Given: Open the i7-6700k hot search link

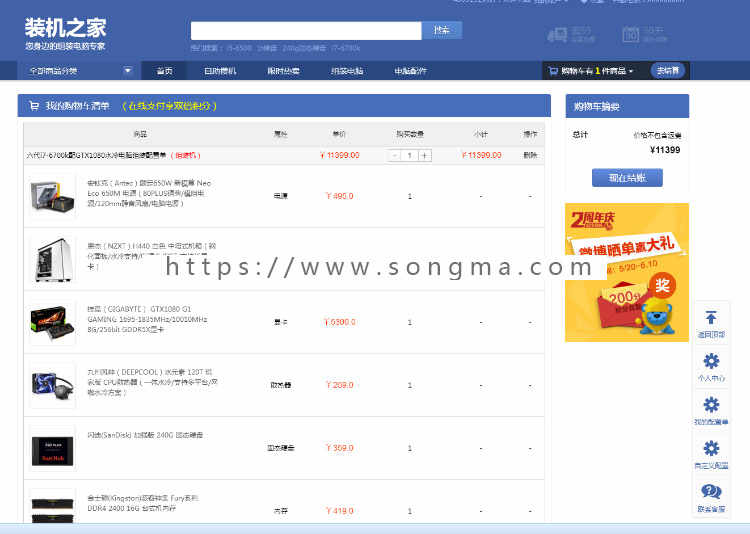Looking at the screenshot, I should point(346,48).
